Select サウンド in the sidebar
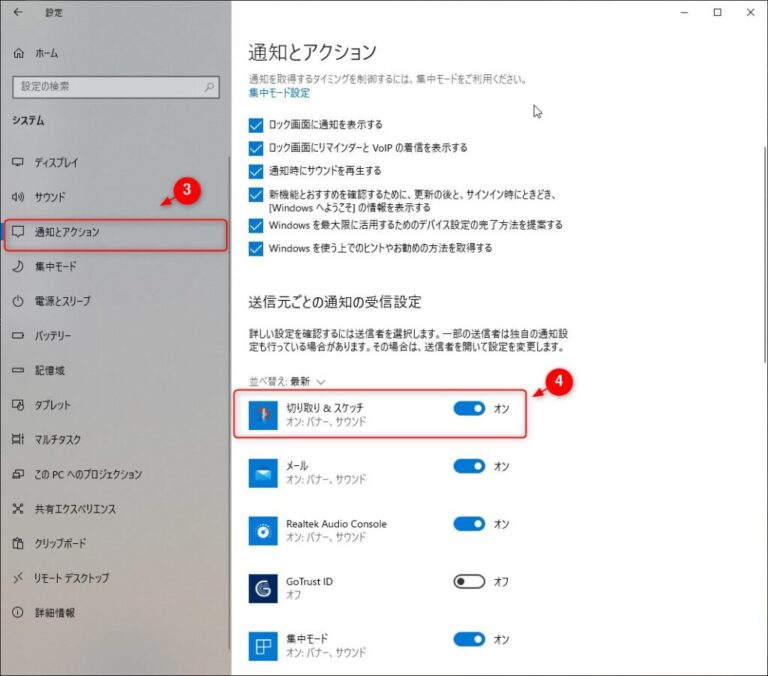768x676 pixels. [50, 197]
